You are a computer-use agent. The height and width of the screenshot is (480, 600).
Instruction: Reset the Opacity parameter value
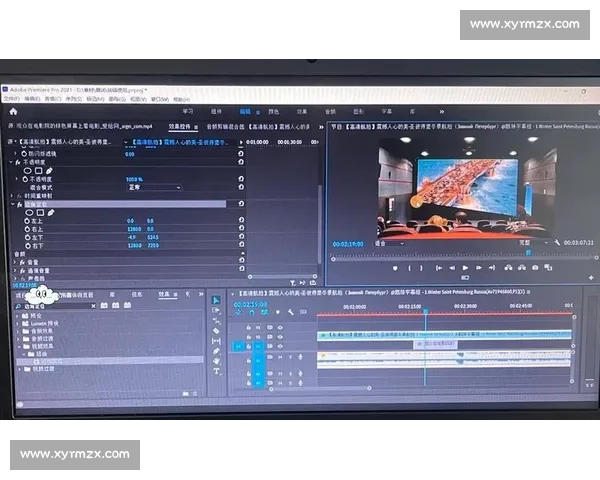[241, 179]
